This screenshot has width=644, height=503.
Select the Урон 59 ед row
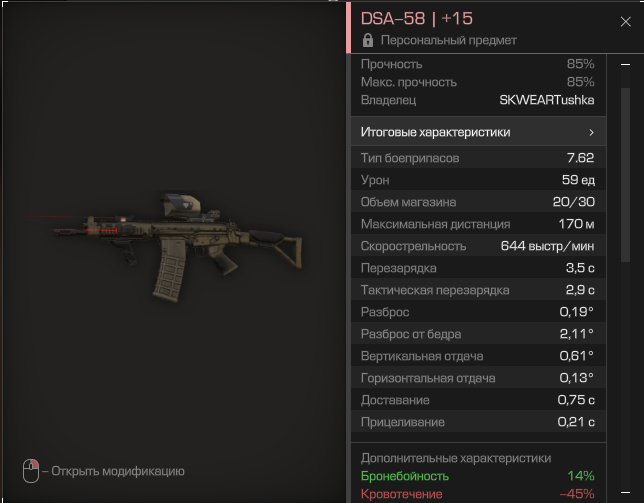click(x=478, y=180)
